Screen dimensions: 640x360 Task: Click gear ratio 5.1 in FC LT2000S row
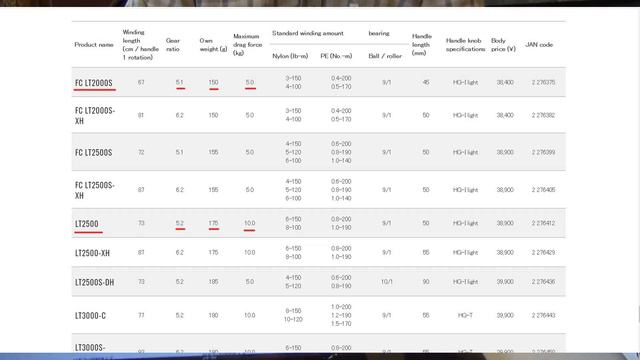[x=180, y=82]
